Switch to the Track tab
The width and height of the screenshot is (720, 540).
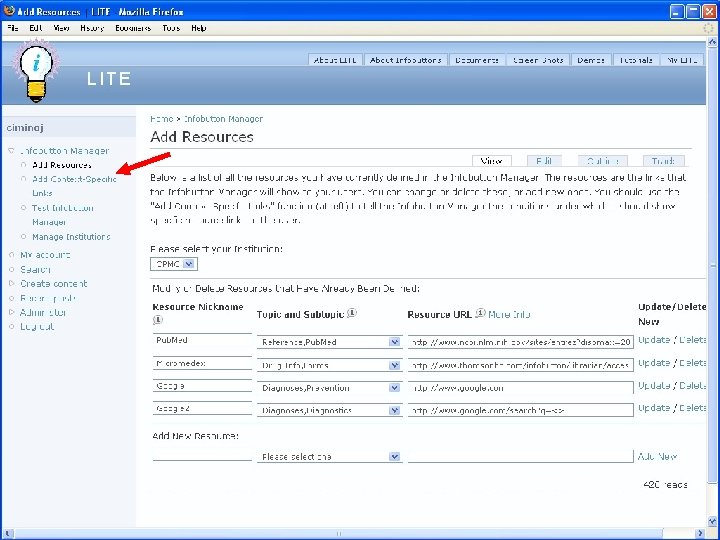[x=663, y=161]
